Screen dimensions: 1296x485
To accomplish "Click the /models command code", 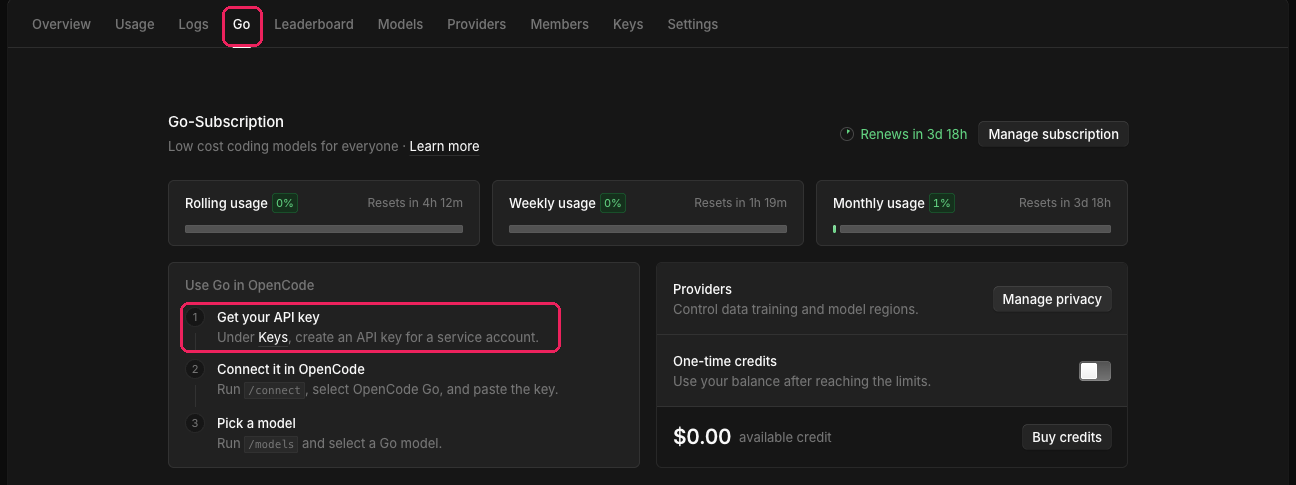I will pos(271,444).
